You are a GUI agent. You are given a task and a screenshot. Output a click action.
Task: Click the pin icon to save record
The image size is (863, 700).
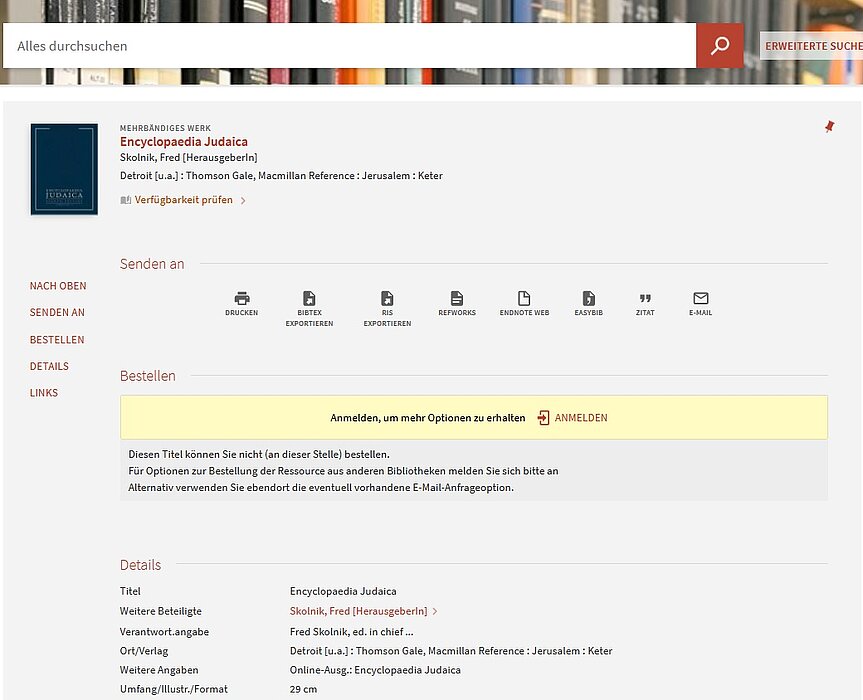point(829,127)
